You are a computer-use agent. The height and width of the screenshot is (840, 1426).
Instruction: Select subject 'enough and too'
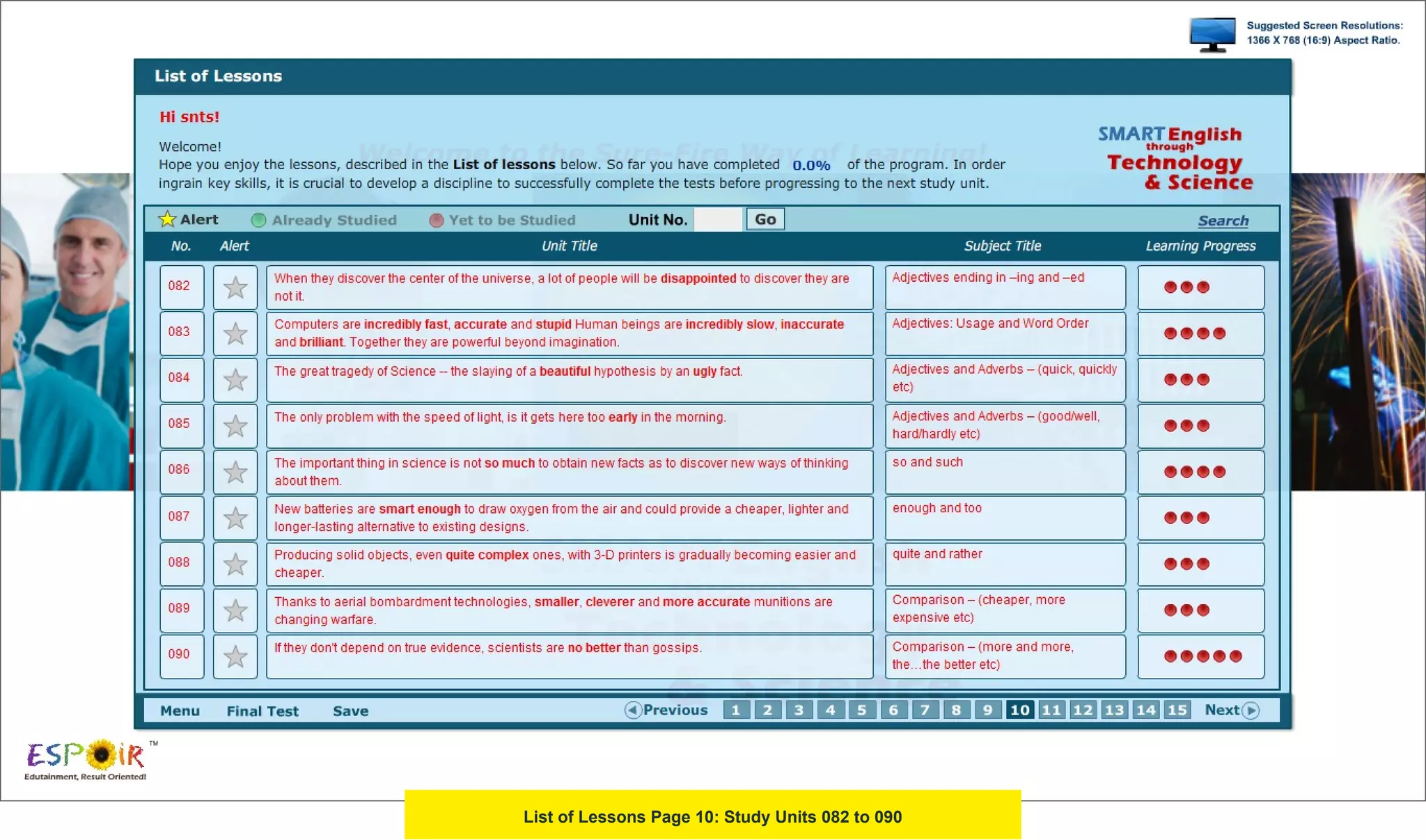pos(1005,518)
